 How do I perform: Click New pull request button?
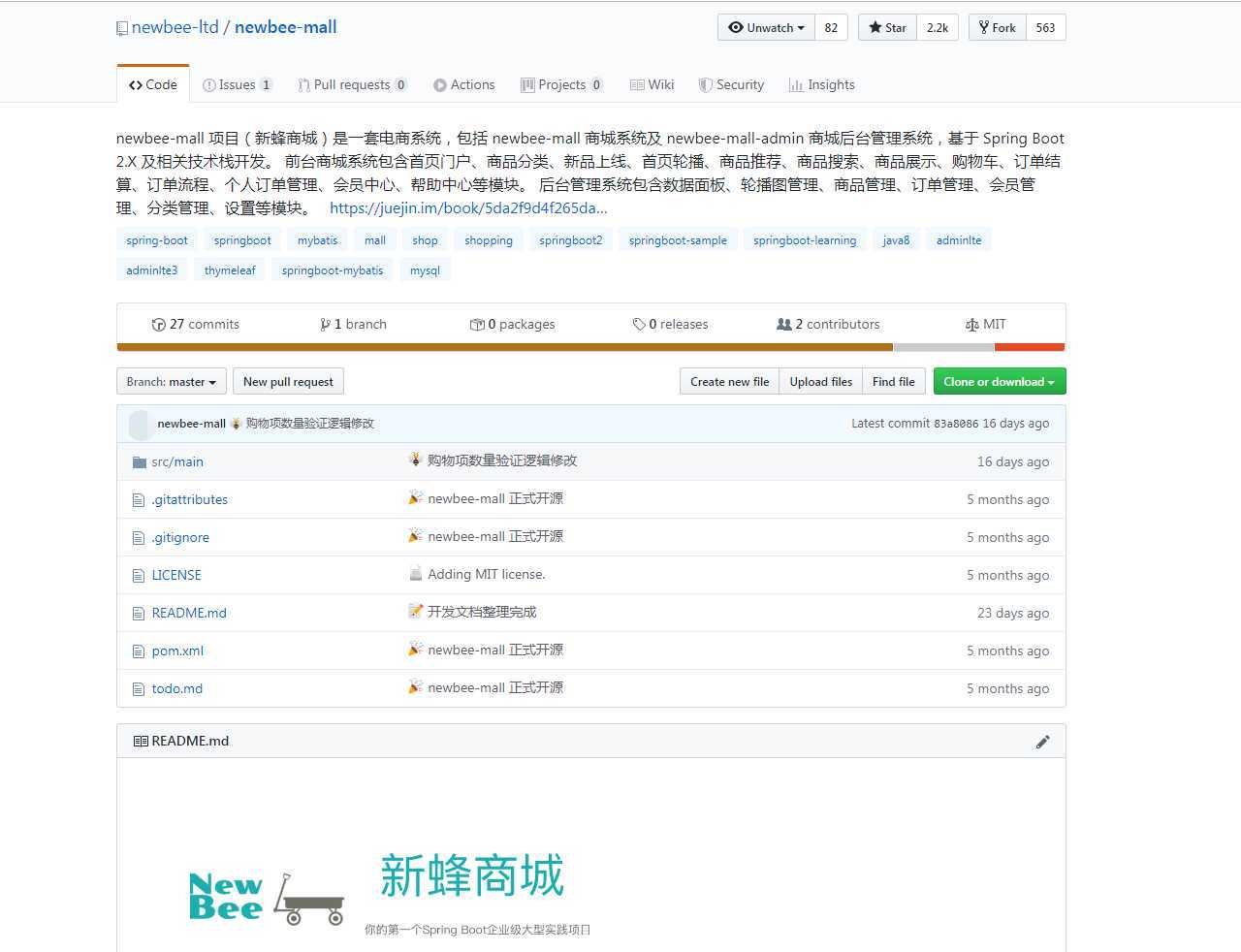point(288,382)
